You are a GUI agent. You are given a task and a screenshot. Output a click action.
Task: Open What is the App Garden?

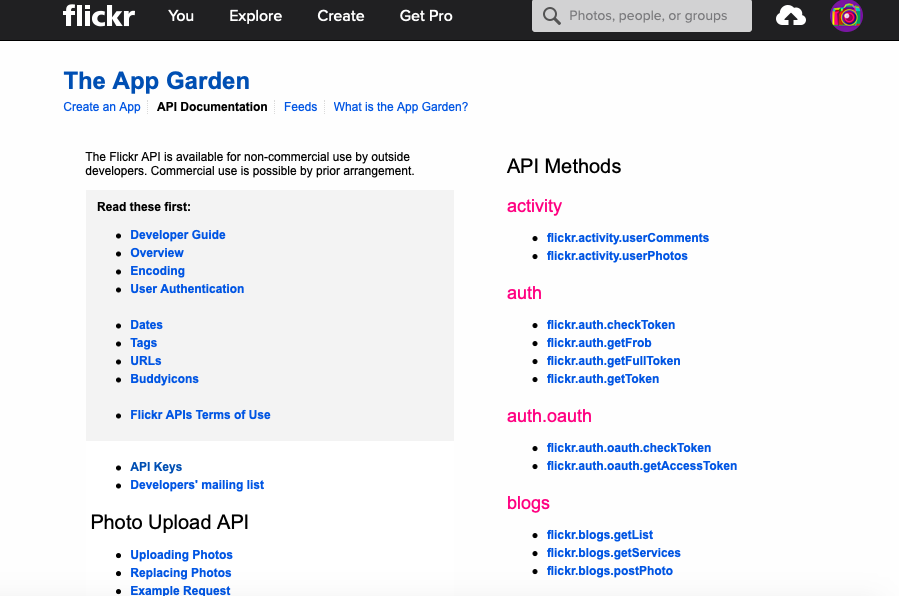click(x=400, y=107)
